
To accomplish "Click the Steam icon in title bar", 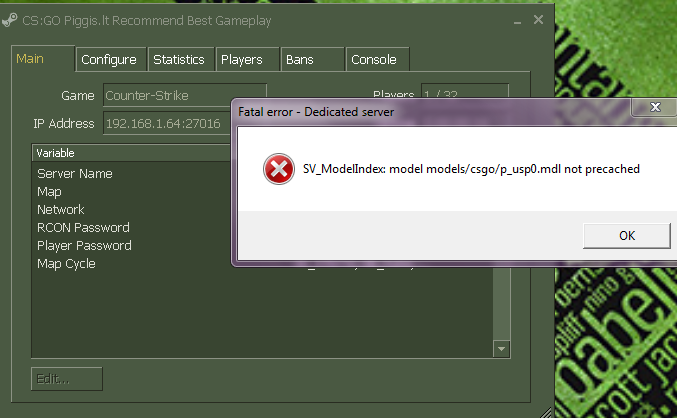I will coord(9,20).
